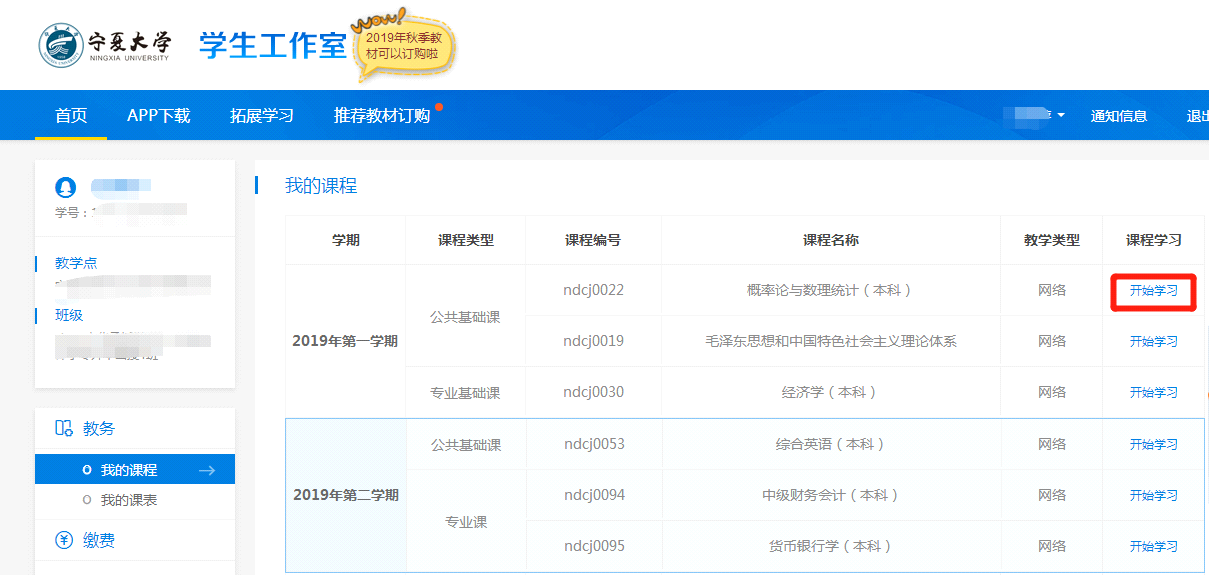Image resolution: width=1209 pixels, height=575 pixels.
Task: Click the 教务 section book icon
Action: click(64, 428)
